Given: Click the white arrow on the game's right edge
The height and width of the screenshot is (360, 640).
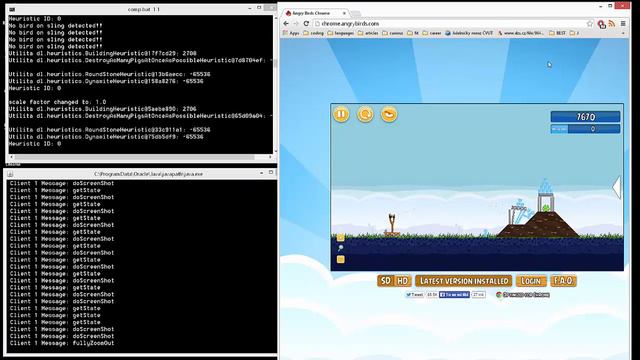Looking at the screenshot, I should [x=617, y=187].
